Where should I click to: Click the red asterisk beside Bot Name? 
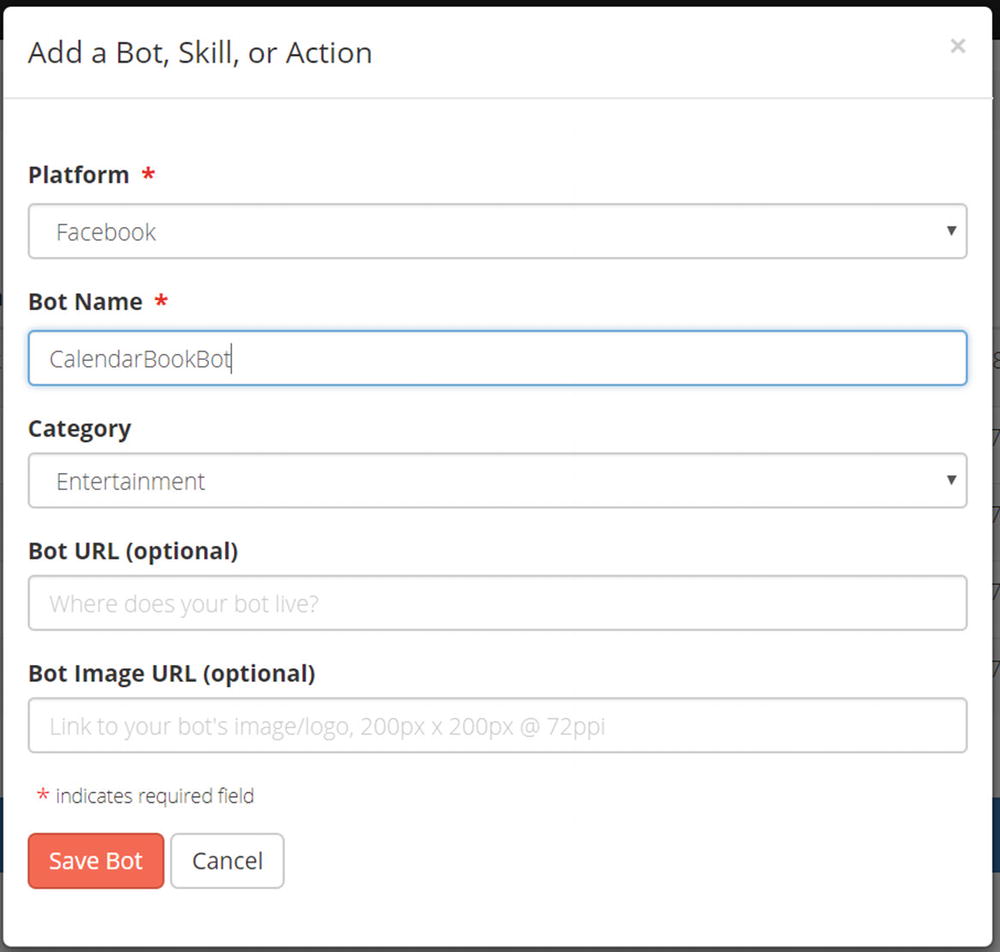point(161,301)
